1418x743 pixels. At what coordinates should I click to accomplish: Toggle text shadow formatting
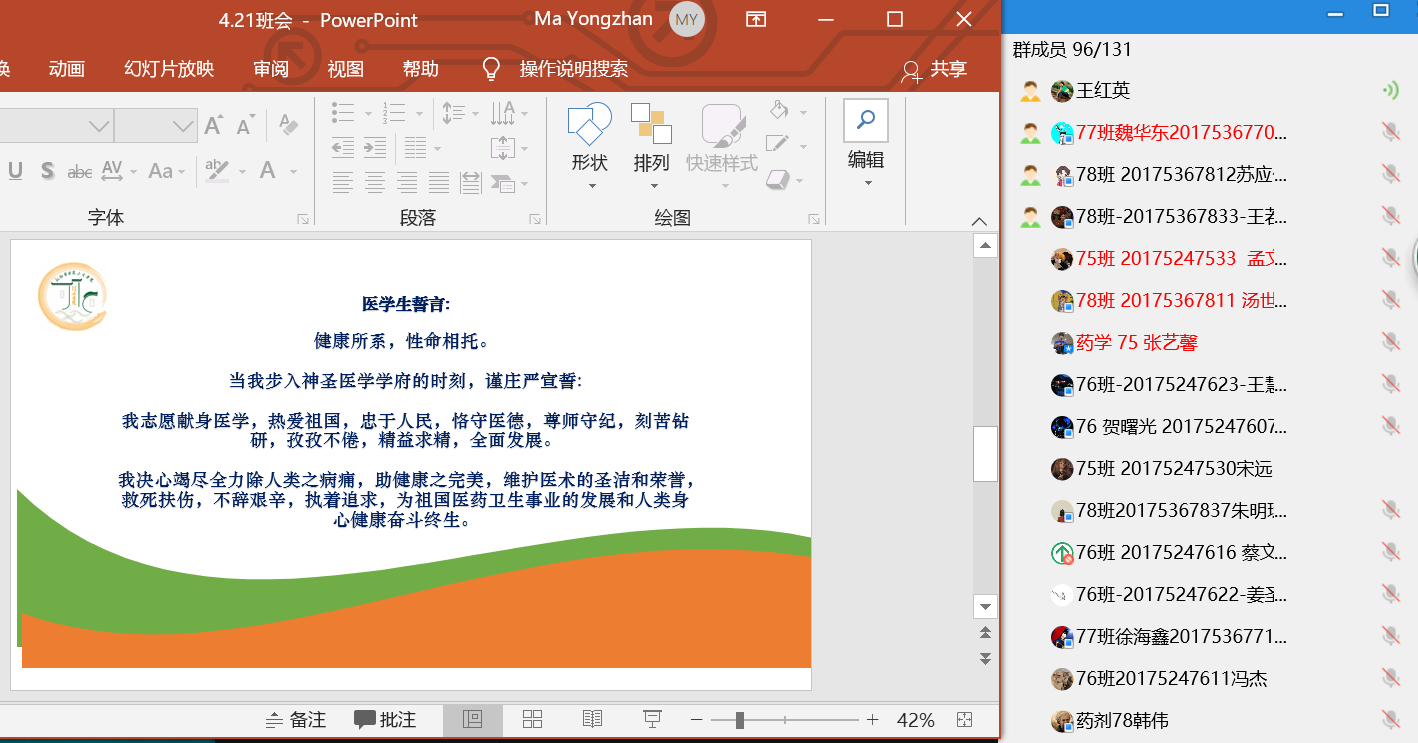tap(47, 171)
